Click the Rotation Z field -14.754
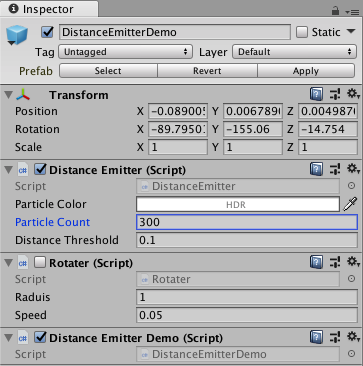363x366 pixels. point(328,129)
